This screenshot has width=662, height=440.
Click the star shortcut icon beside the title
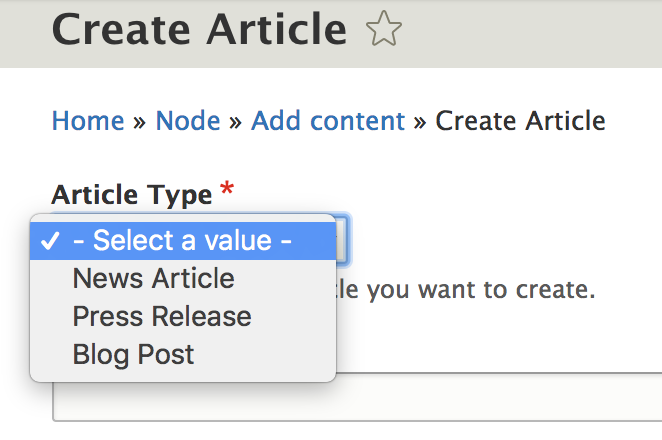click(384, 30)
